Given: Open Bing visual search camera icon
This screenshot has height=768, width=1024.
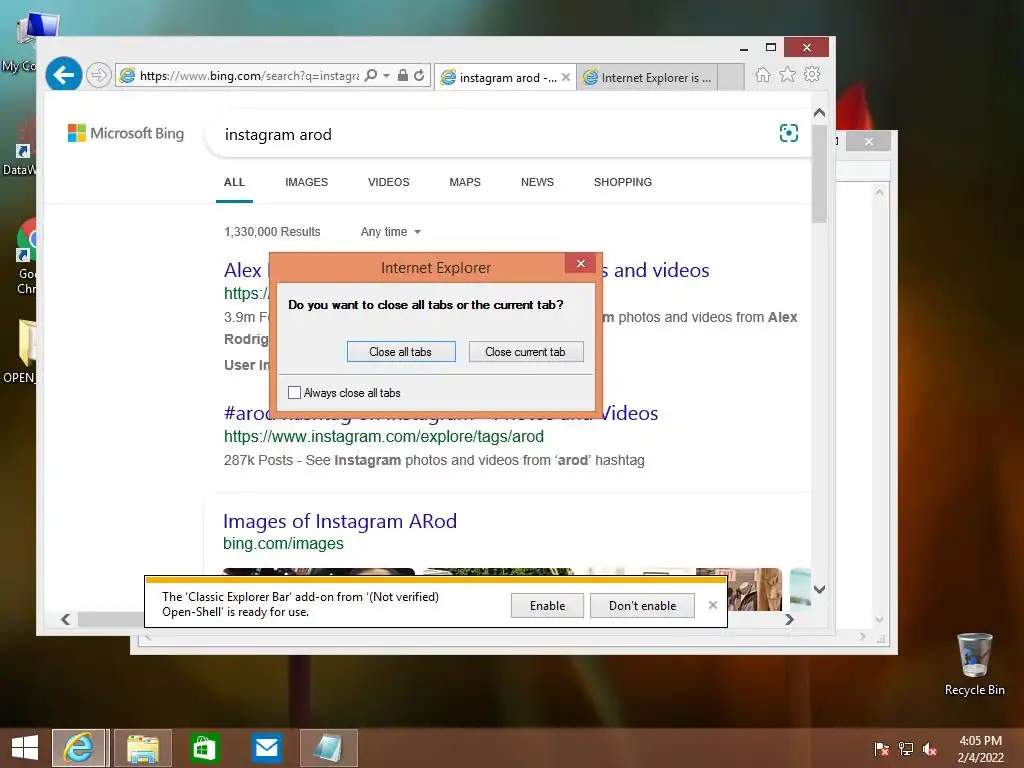Looking at the screenshot, I should [x=789, y=133].
